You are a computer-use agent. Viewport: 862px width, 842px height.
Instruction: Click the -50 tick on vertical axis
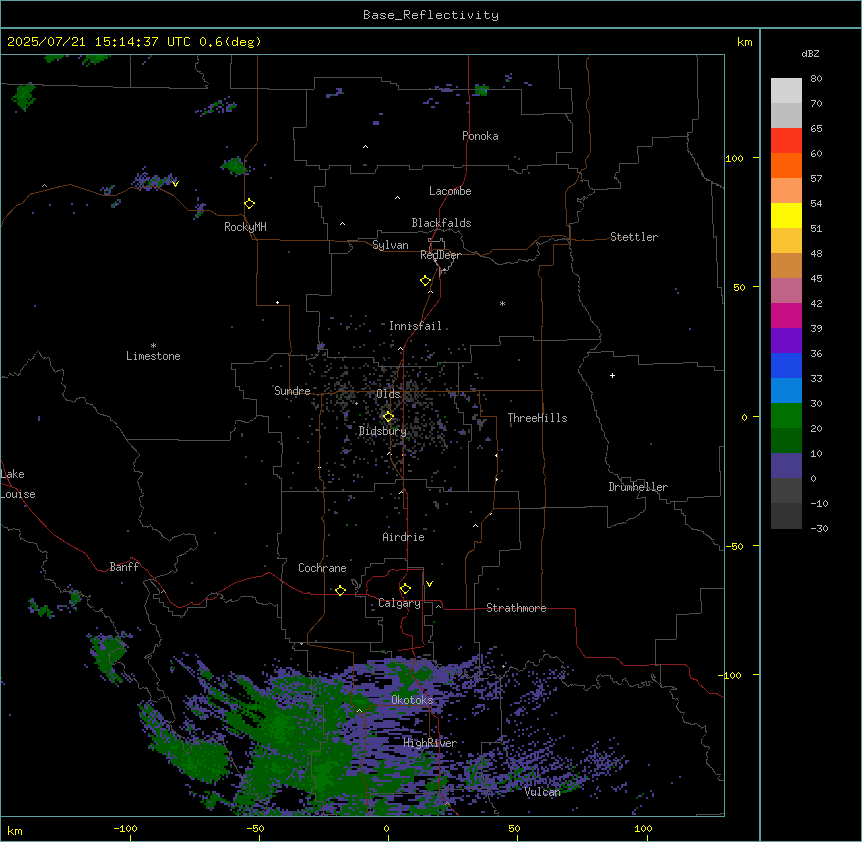point(734,546)
